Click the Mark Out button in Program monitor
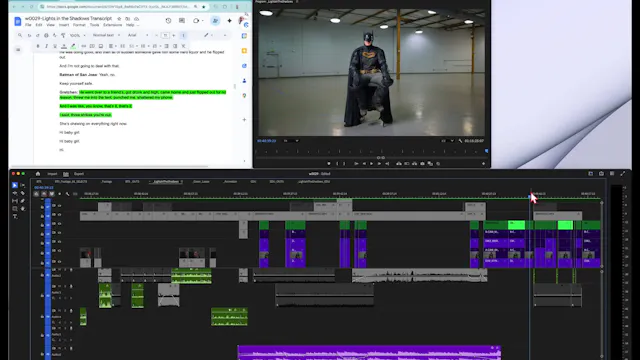 pyautogui.click(x=344, y=164)
